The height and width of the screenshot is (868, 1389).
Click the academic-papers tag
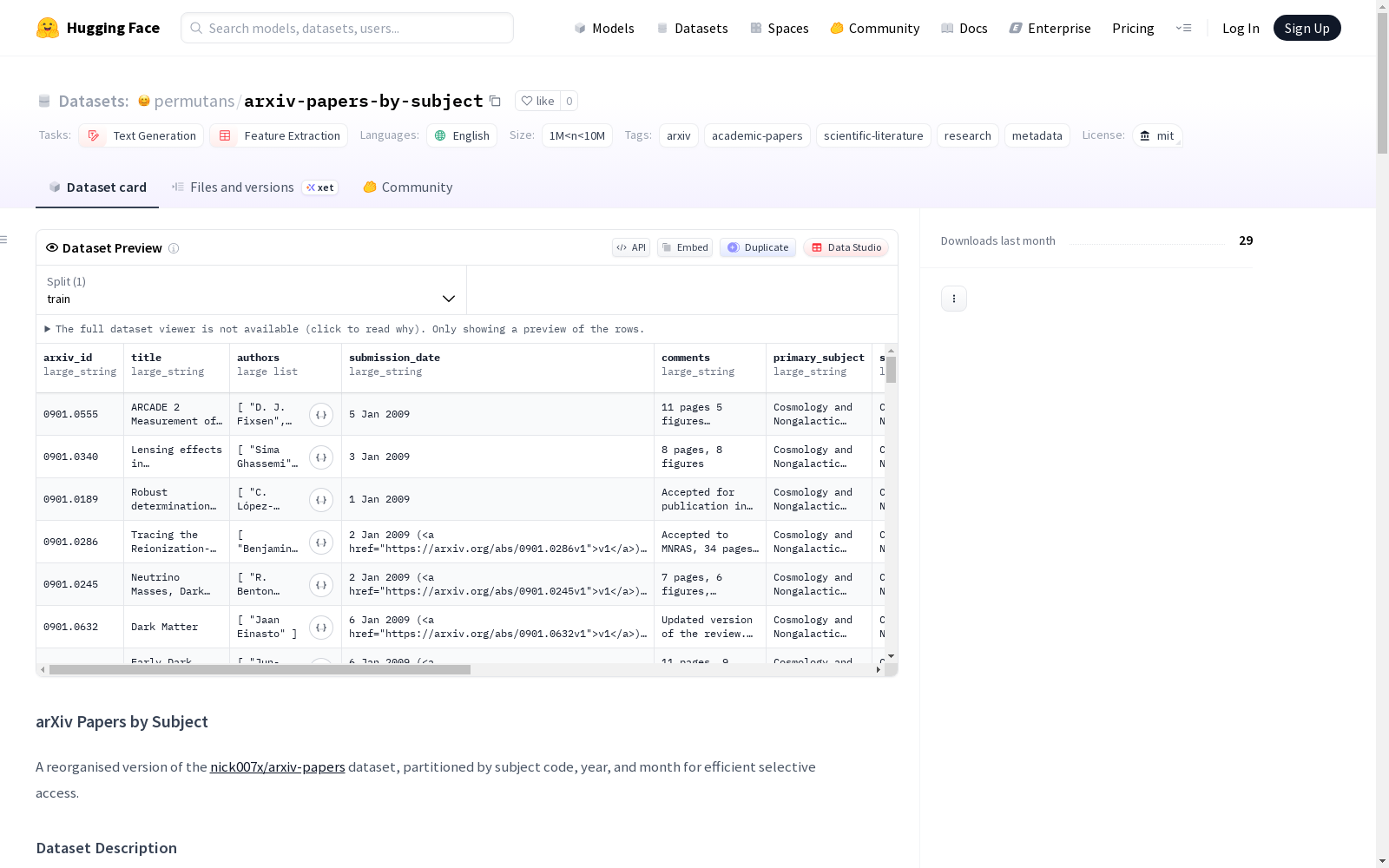757,135
